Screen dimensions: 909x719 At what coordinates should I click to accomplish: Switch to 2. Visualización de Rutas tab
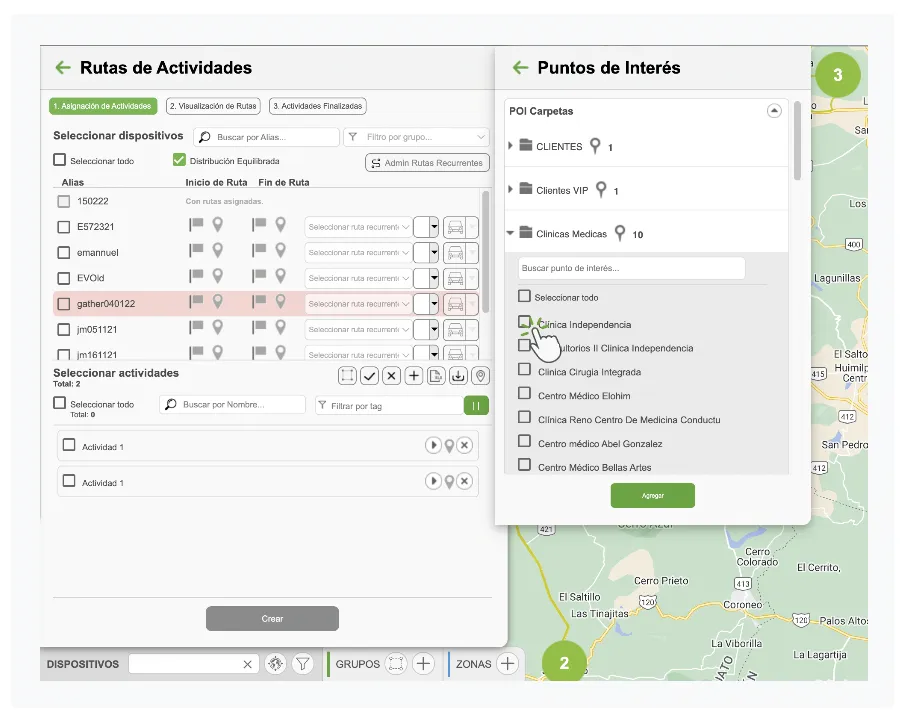[213, 106]
